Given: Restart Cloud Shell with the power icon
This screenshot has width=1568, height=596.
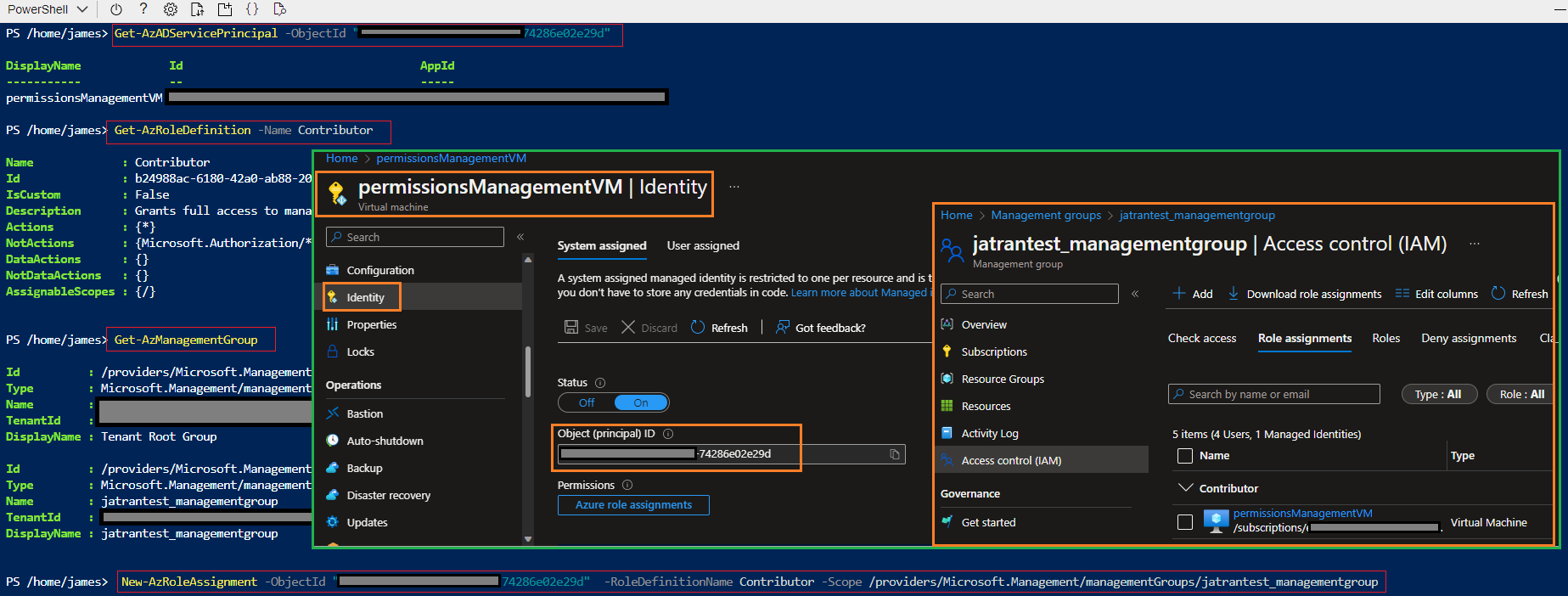Looking at the screenshot, I should pyautogui.click(x=116, y=9).
